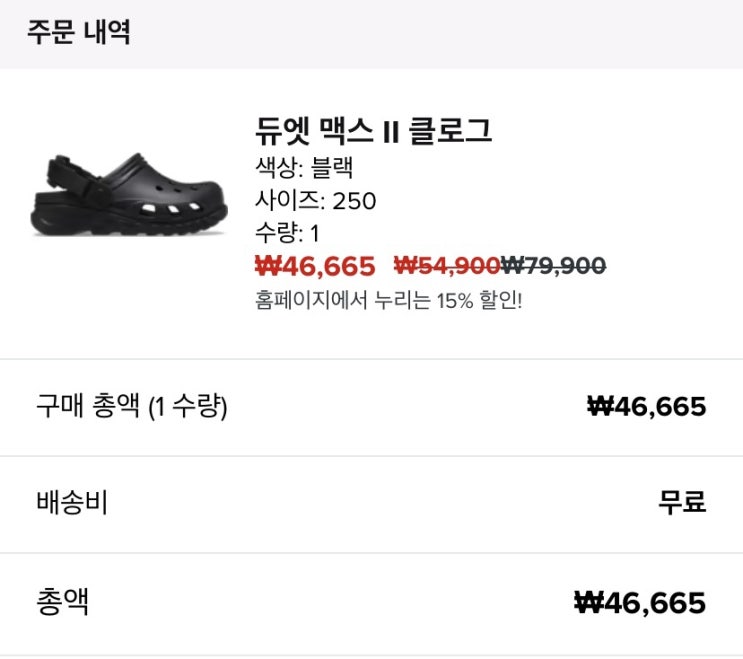Click the (1 수량) note beside 구매 총액

coord(187,407)
